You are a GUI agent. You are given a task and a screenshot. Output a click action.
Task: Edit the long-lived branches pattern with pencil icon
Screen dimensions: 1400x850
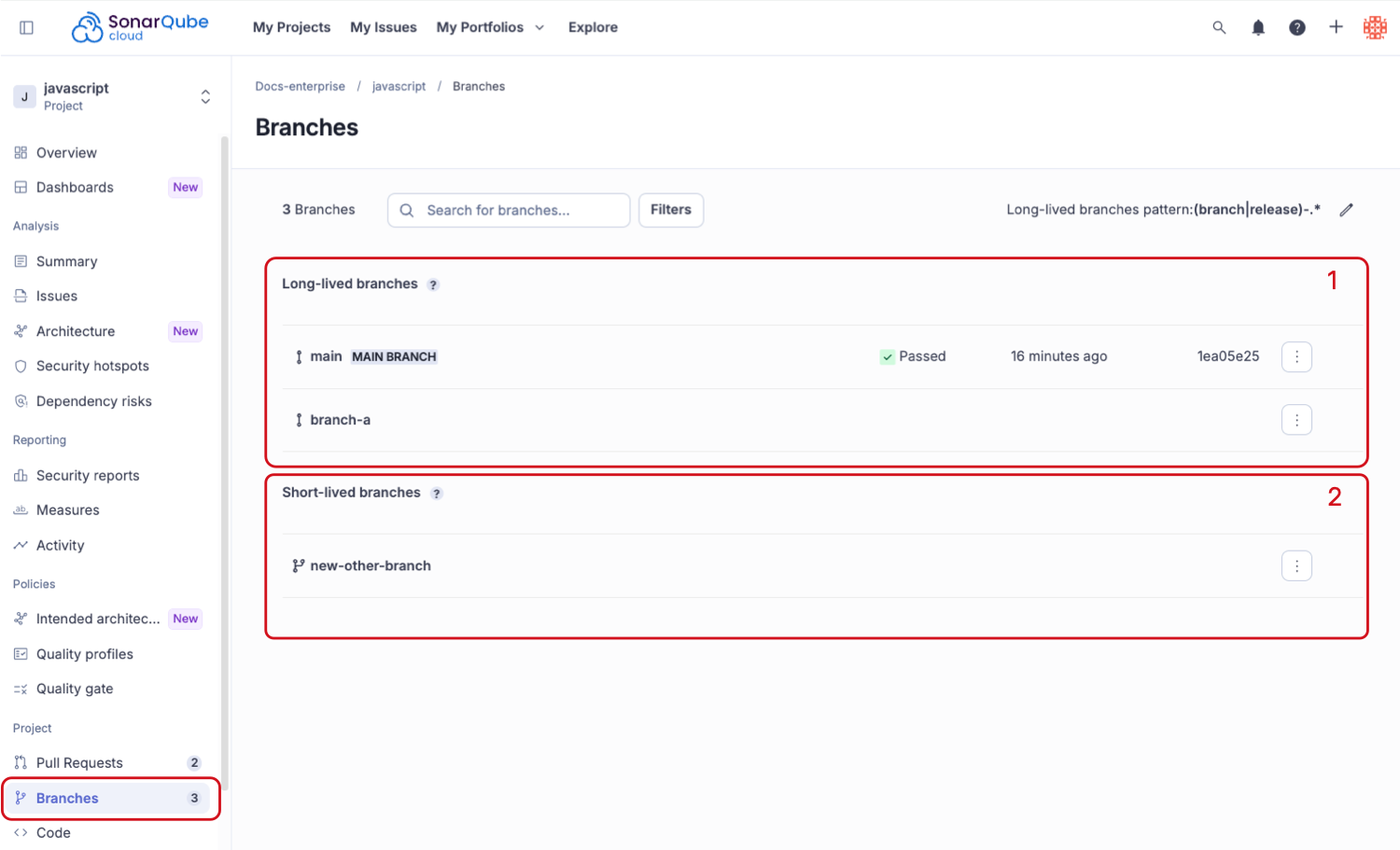(x=1346, y=209)
